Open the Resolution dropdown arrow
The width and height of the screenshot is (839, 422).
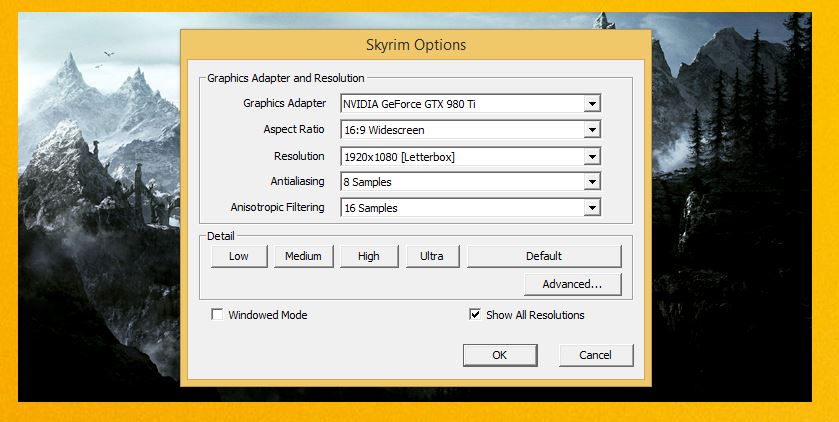point(592,157)
